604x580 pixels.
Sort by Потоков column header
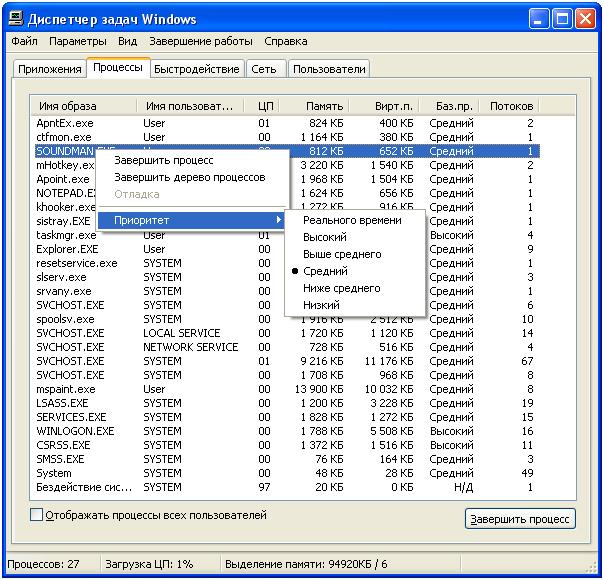point(509,106)
